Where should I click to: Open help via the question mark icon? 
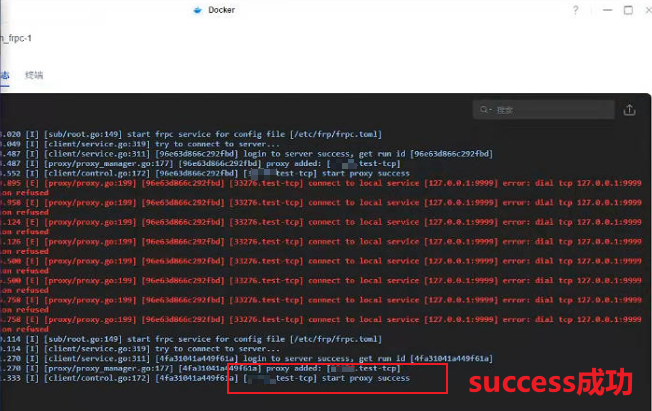tap(575, 10)
